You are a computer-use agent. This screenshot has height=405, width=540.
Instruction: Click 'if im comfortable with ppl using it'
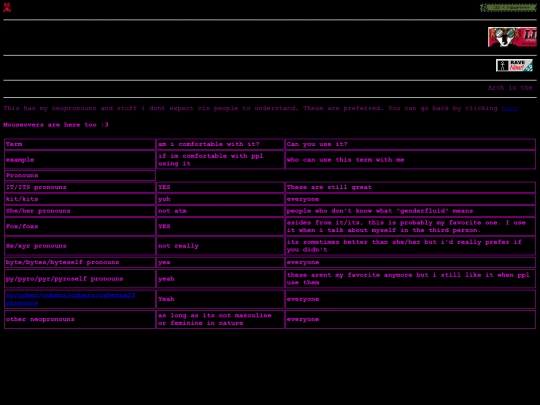click(220, 160)
